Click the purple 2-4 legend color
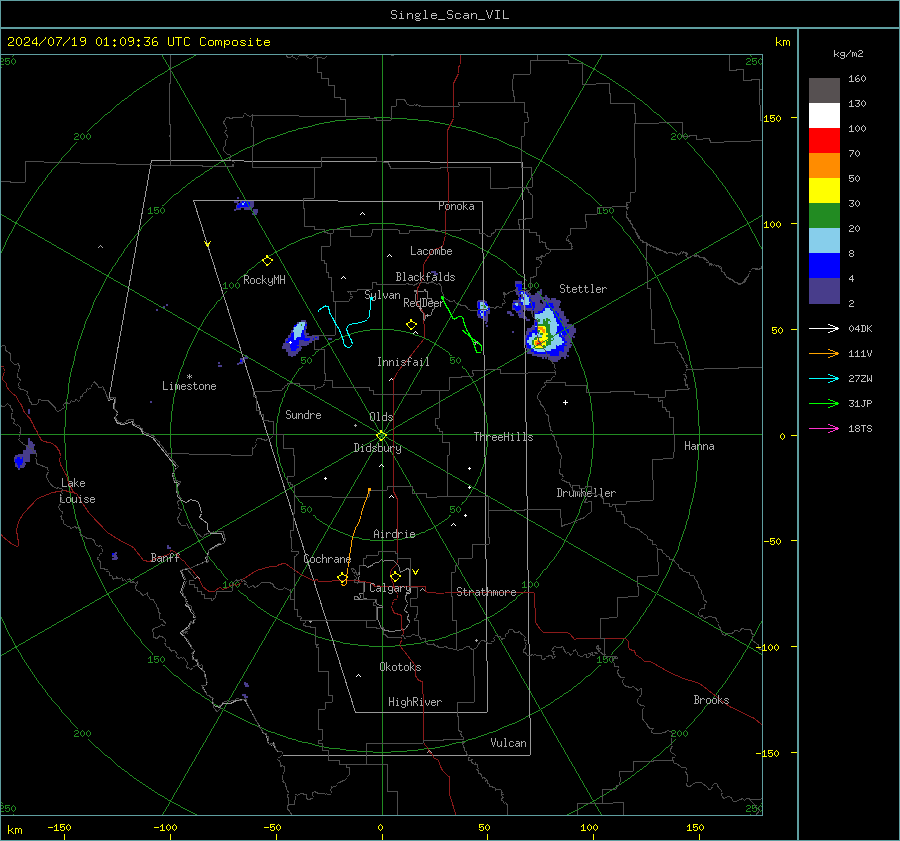The height and width of the screenshot is (841, 900). pyautogui.click(x=824, y=290)
